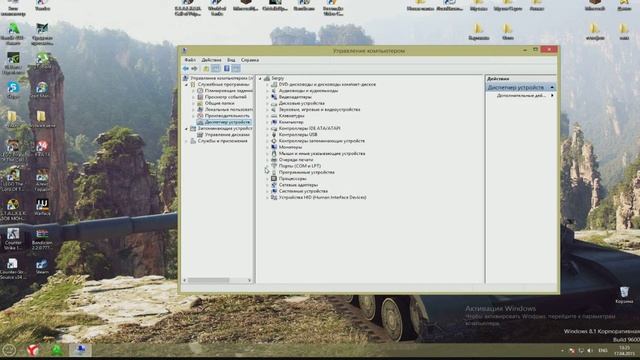Viewport: 640px width, 360px height.
Task: Select the Процессоры category icon
Action: [x=274, y=178]
